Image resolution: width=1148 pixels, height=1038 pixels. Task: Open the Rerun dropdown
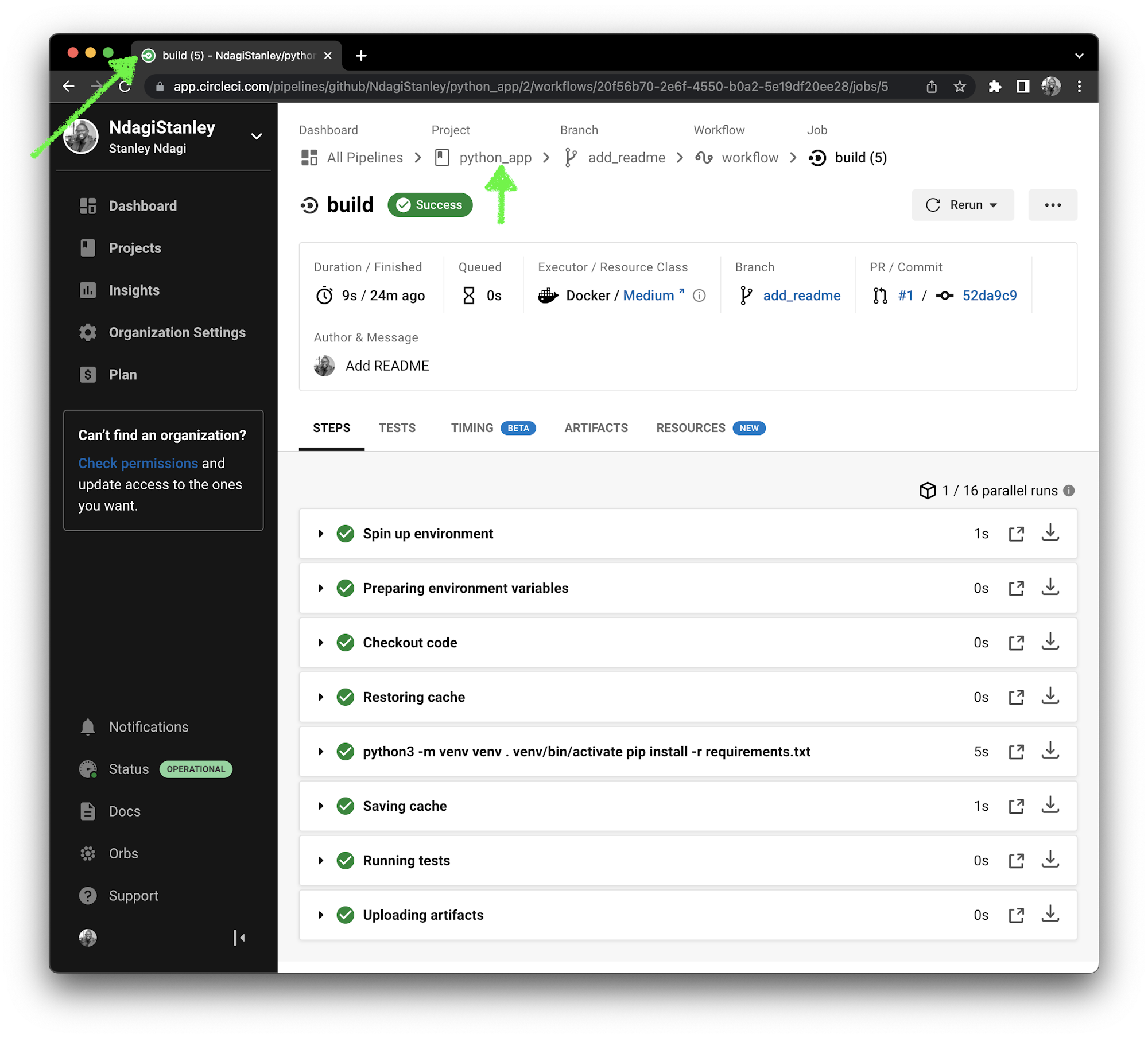[963, 205]
